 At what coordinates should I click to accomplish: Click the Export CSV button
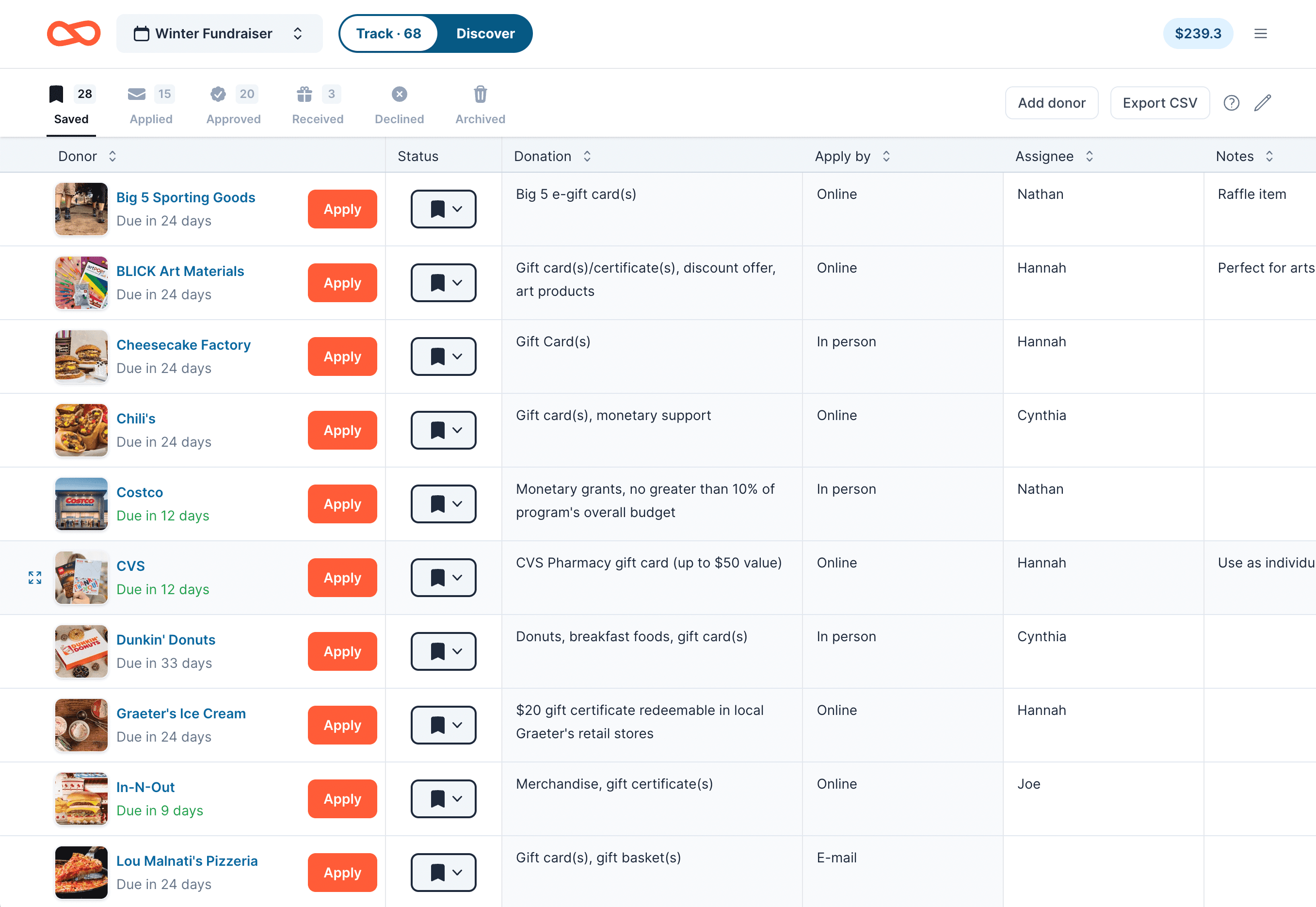1160,103
